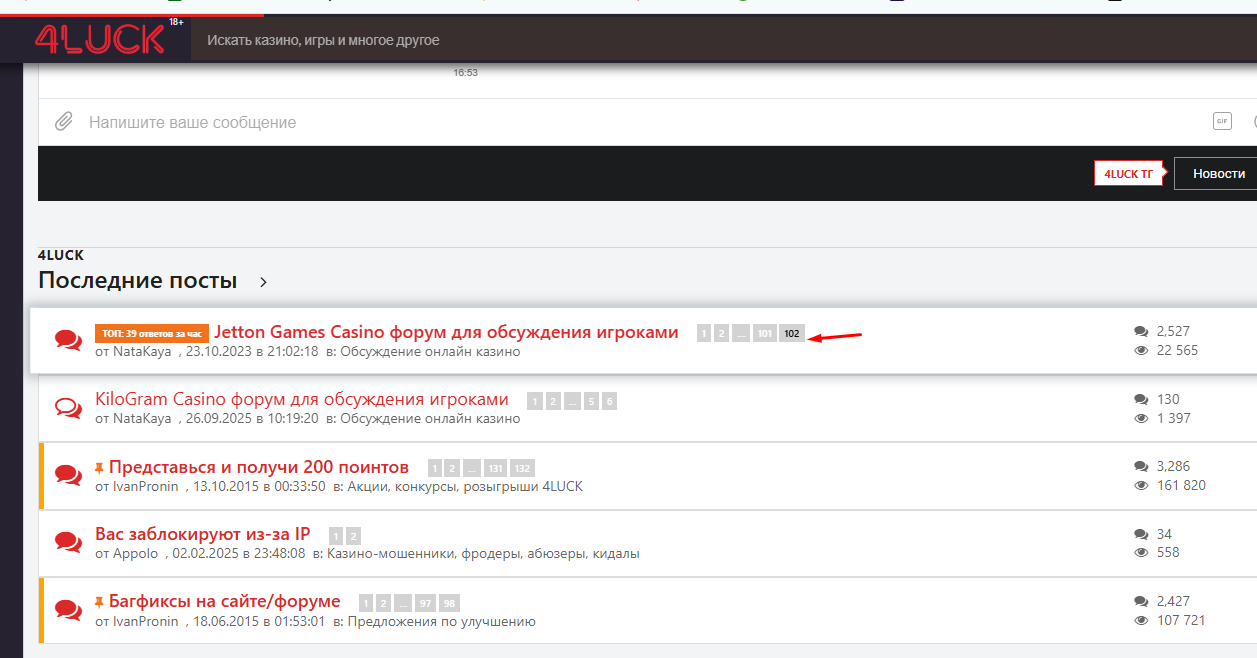Click chat bubble icon beside 'Вас заблокируют из-за IP'

click(68, 542)
